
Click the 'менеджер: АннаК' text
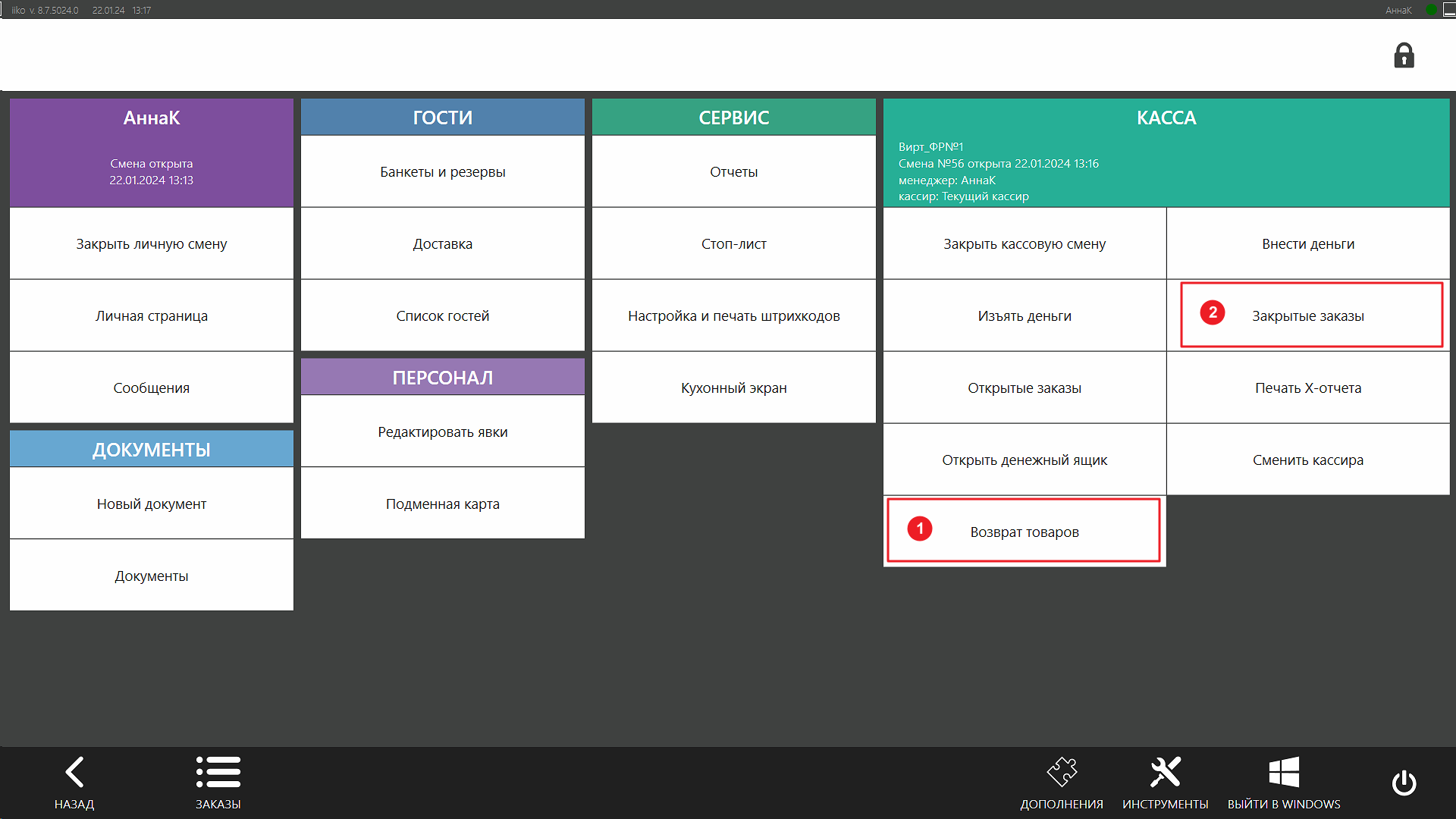pyautogui.click(x=947, y=180)
